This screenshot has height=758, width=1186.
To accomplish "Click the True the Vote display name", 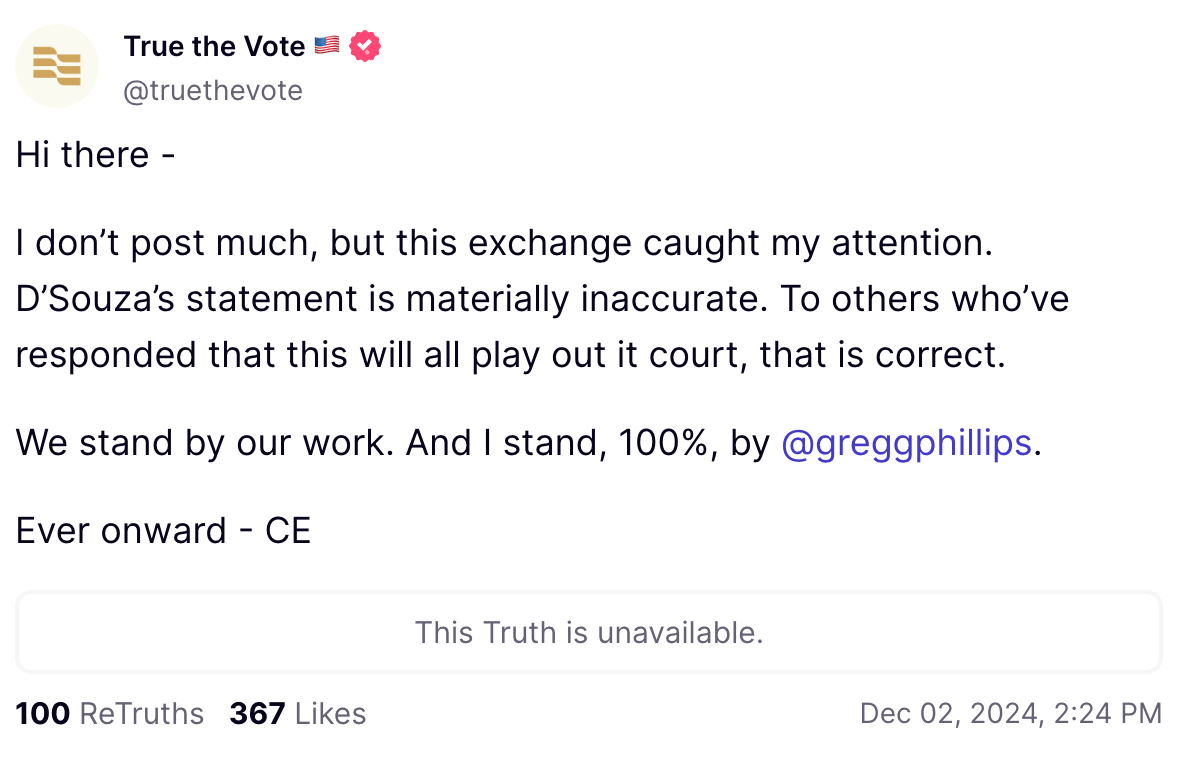I will 213,46.
